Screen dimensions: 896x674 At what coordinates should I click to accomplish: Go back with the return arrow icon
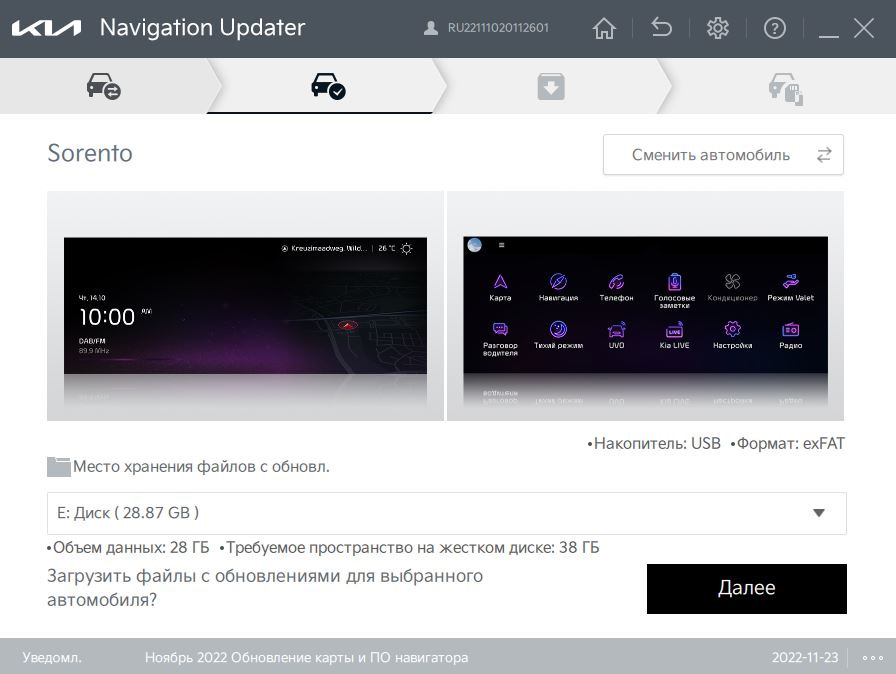tap(661, 27)
